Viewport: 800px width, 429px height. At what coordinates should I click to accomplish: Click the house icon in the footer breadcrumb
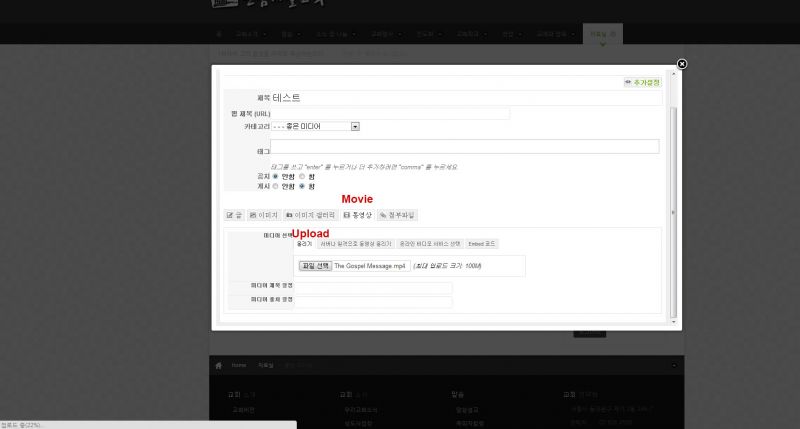coord(219,365)
